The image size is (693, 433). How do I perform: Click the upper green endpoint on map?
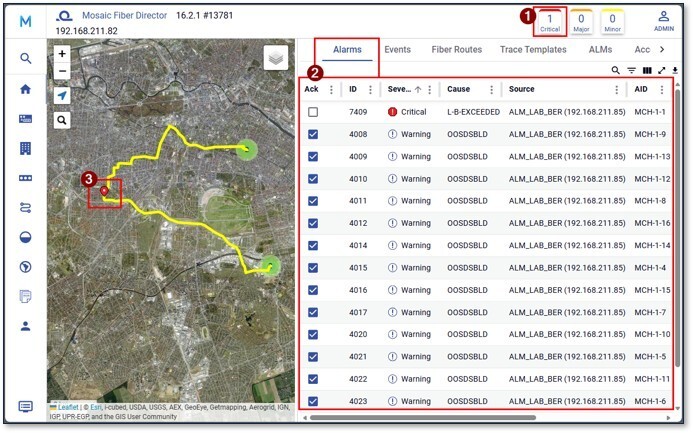point(247,150)
